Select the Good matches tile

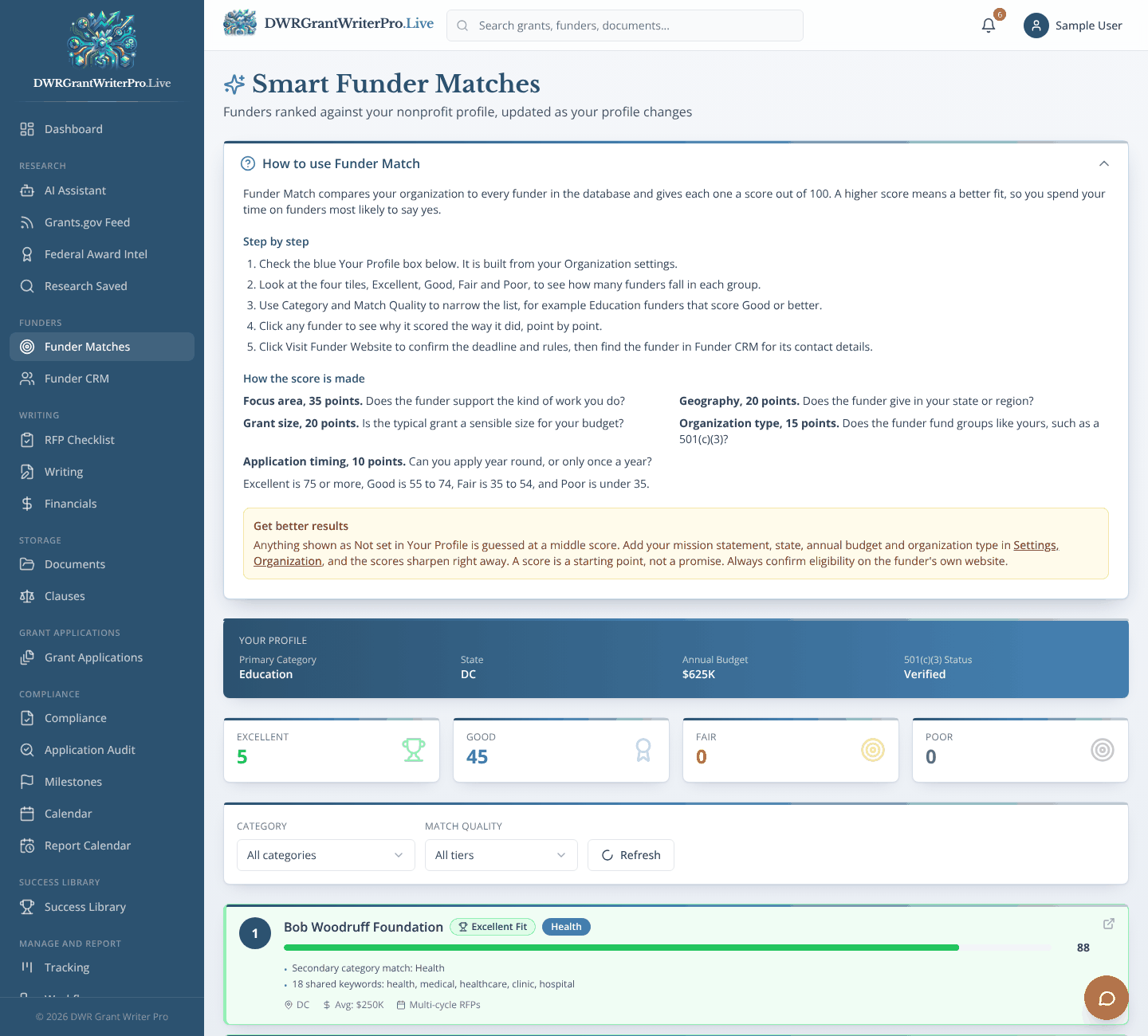pos(561,750)
